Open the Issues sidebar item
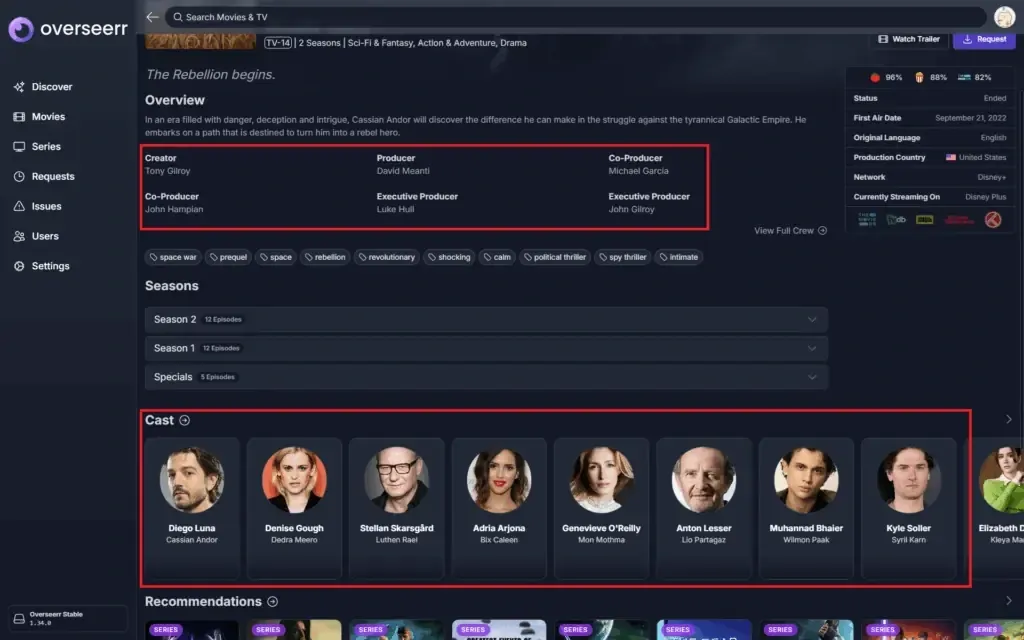The width and height of the screenshot is (1024, 640). 46,207
